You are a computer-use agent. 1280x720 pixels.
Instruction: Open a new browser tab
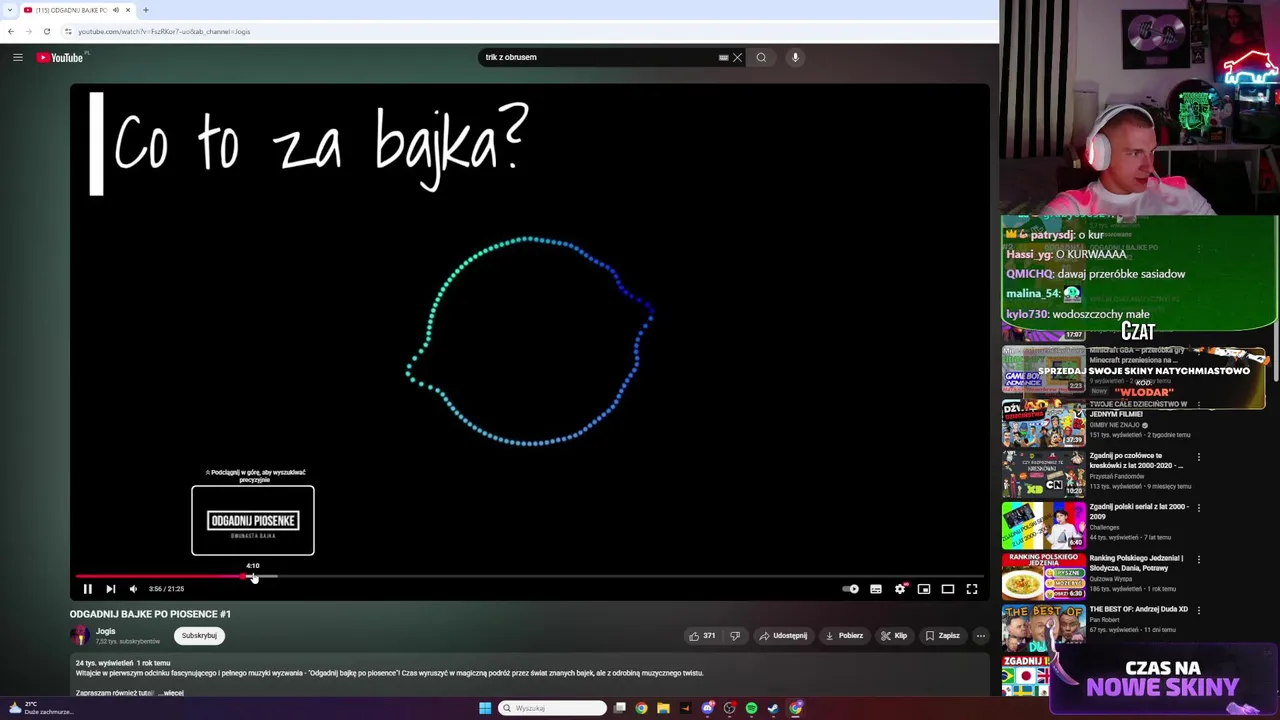point(146,10)
